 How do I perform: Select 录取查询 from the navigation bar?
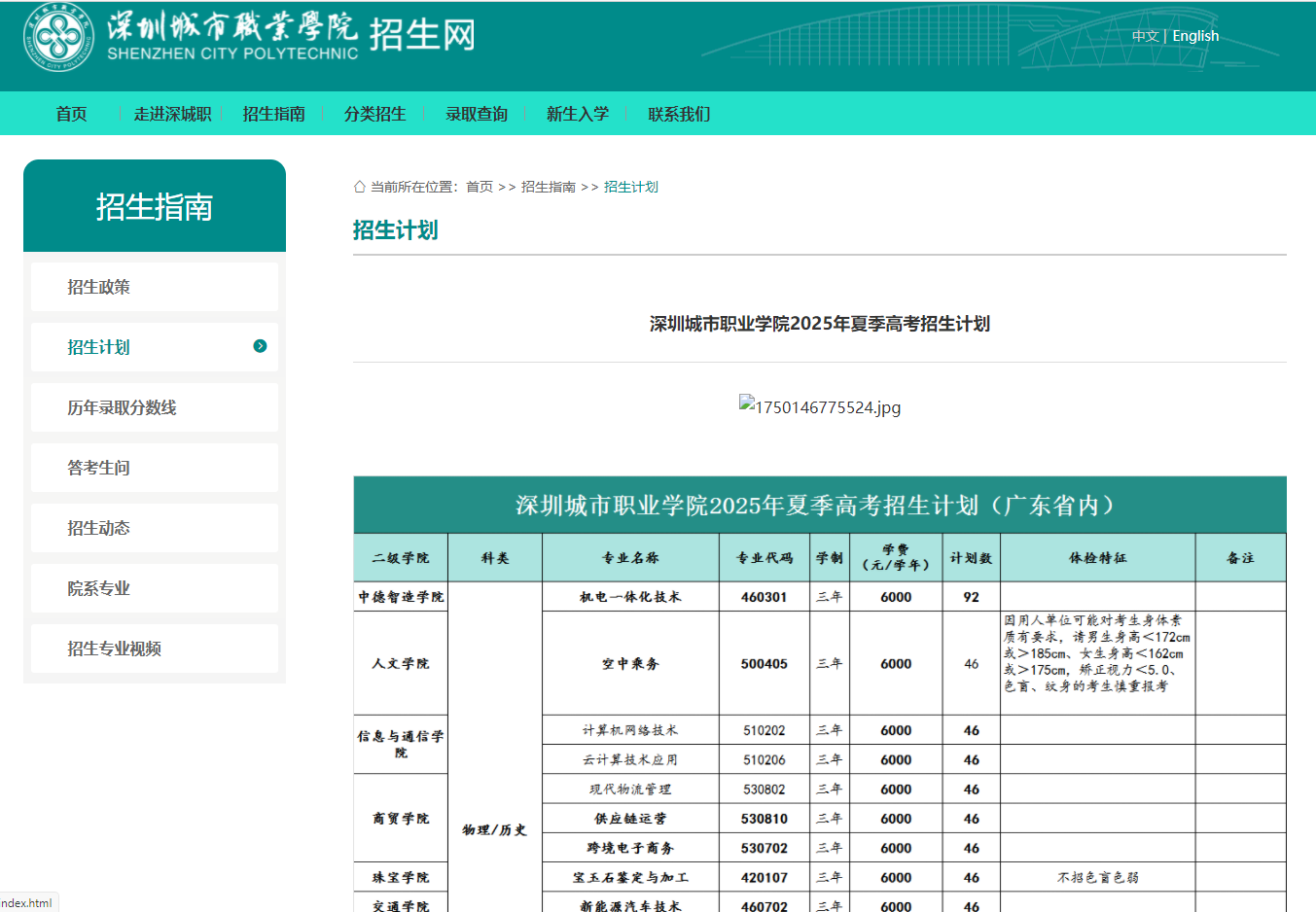click(478, 113)
